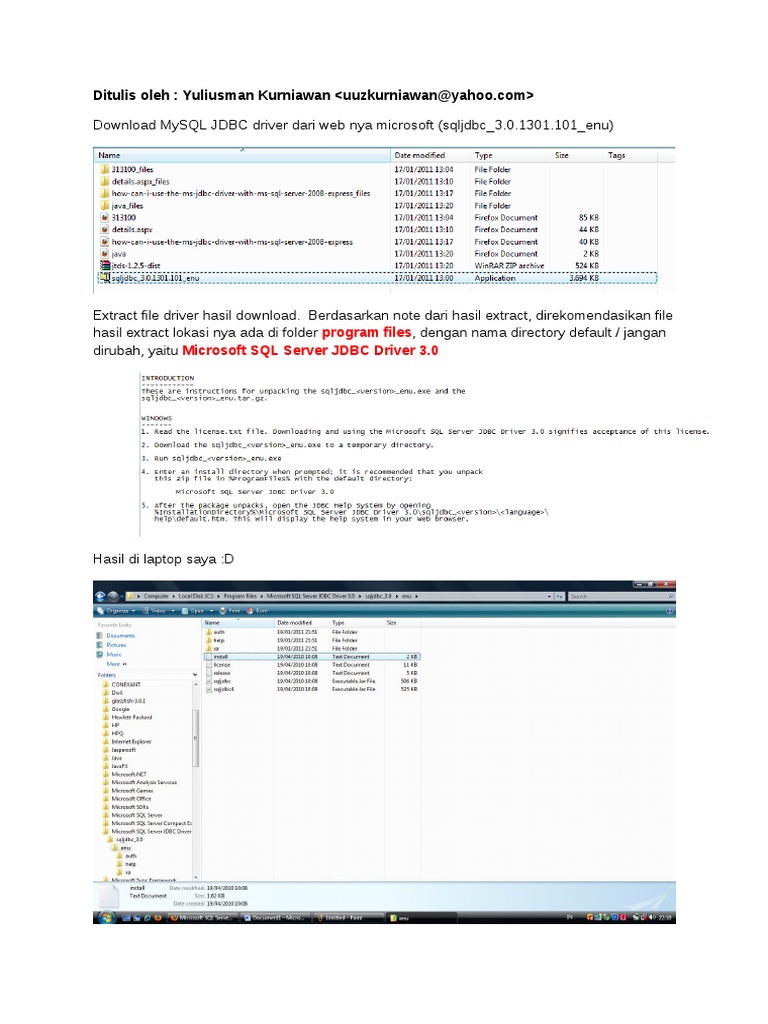Select Microsoft Analysis Services folder
The width and height of the screenshot is (768, 1024).
(140, 782)
